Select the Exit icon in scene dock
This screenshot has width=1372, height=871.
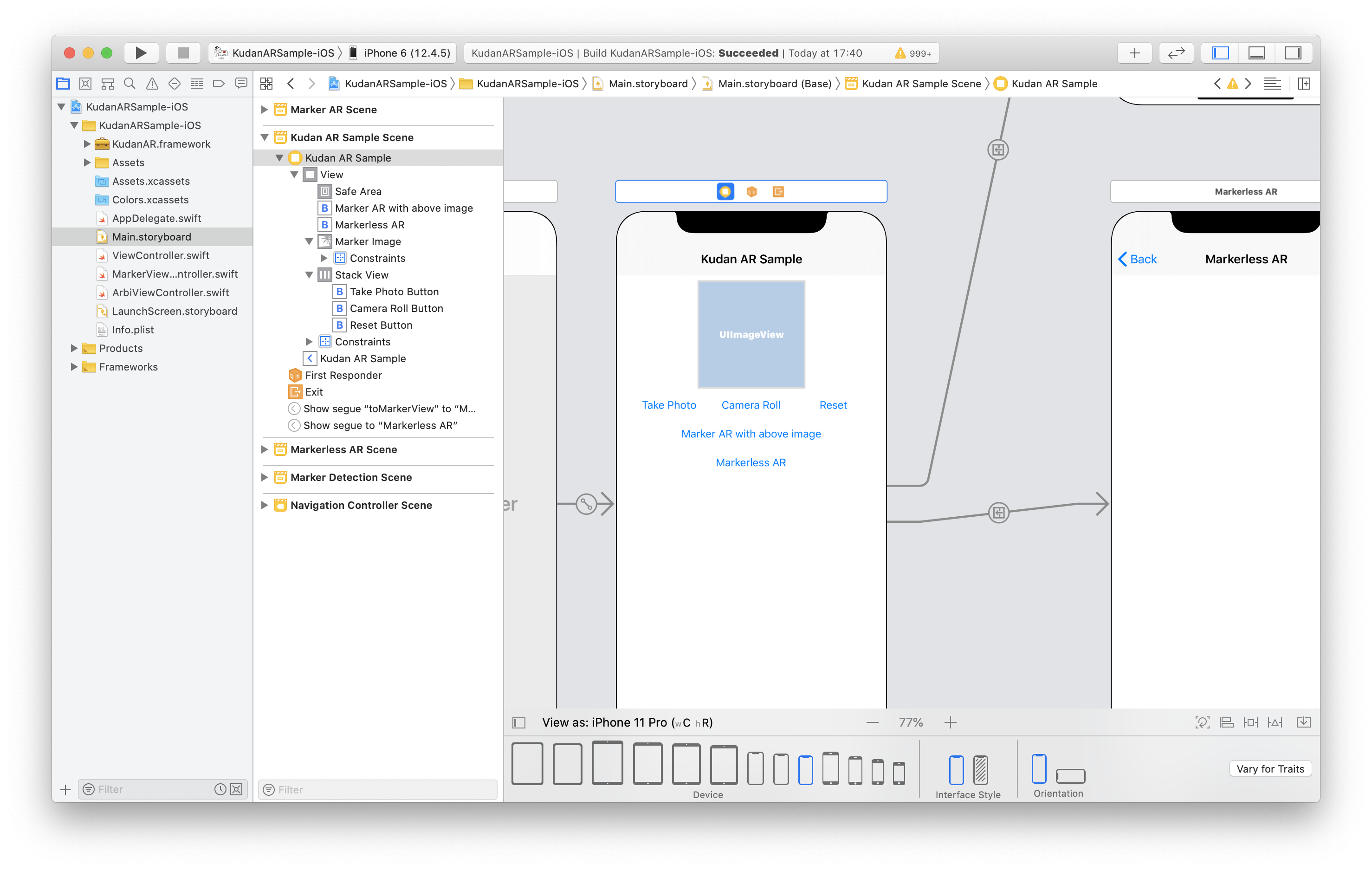click(778, 192)
